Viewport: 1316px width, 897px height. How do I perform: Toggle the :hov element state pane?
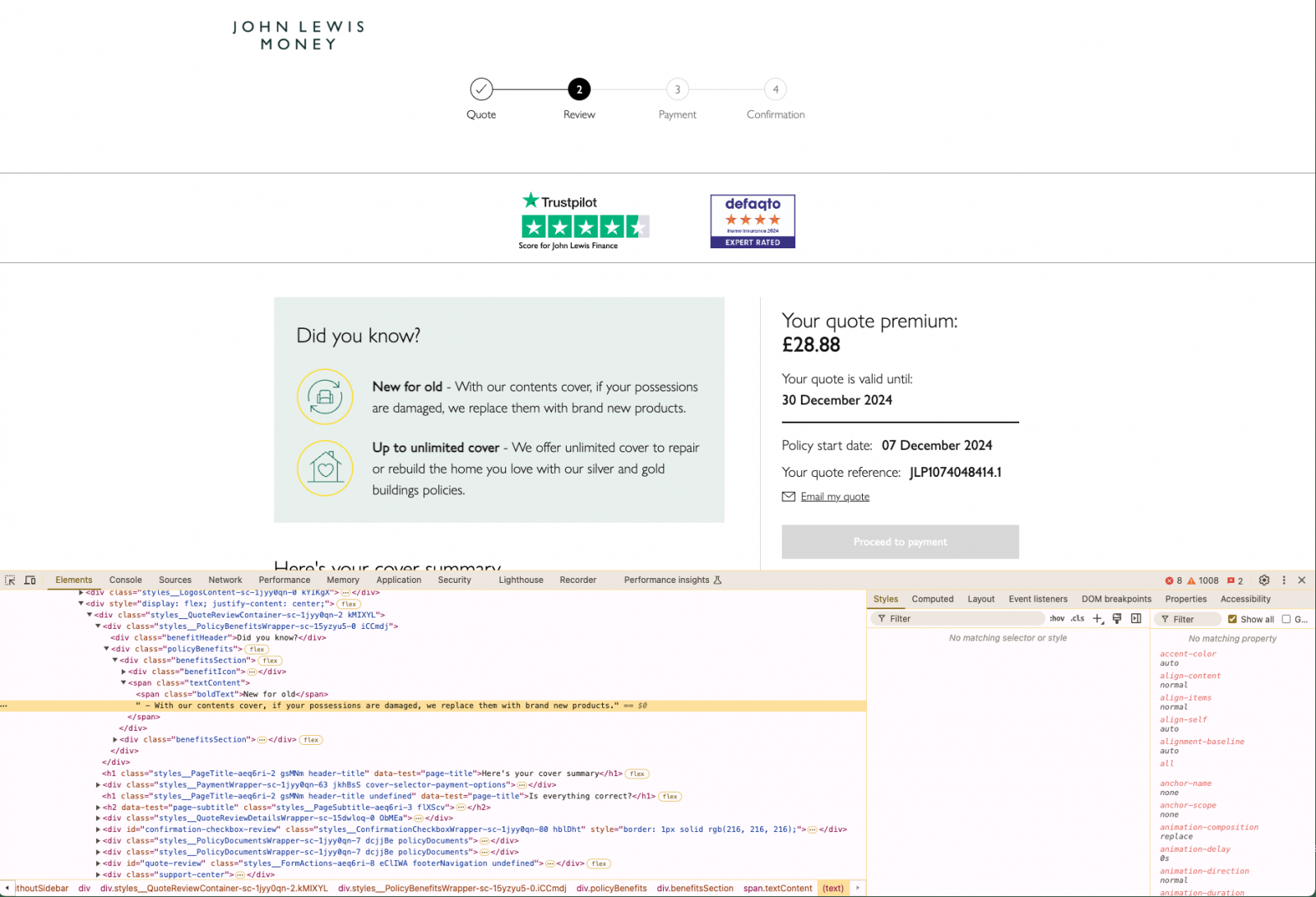pyautogui.click(x=1057, y=618)
